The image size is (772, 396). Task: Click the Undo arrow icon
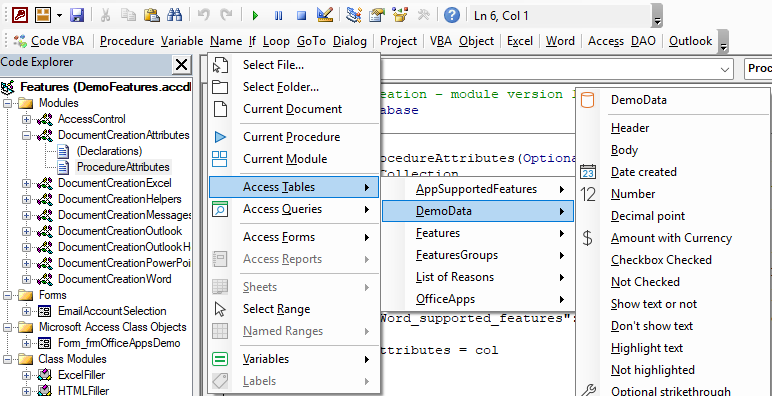click(203, 15)
